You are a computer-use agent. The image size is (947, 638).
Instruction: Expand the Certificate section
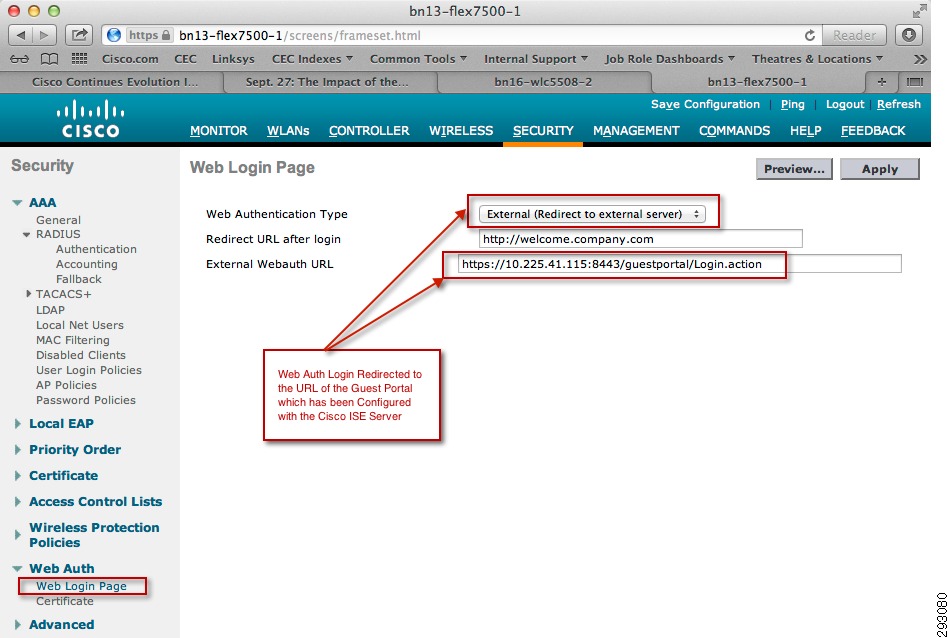(x=18, y=476)
